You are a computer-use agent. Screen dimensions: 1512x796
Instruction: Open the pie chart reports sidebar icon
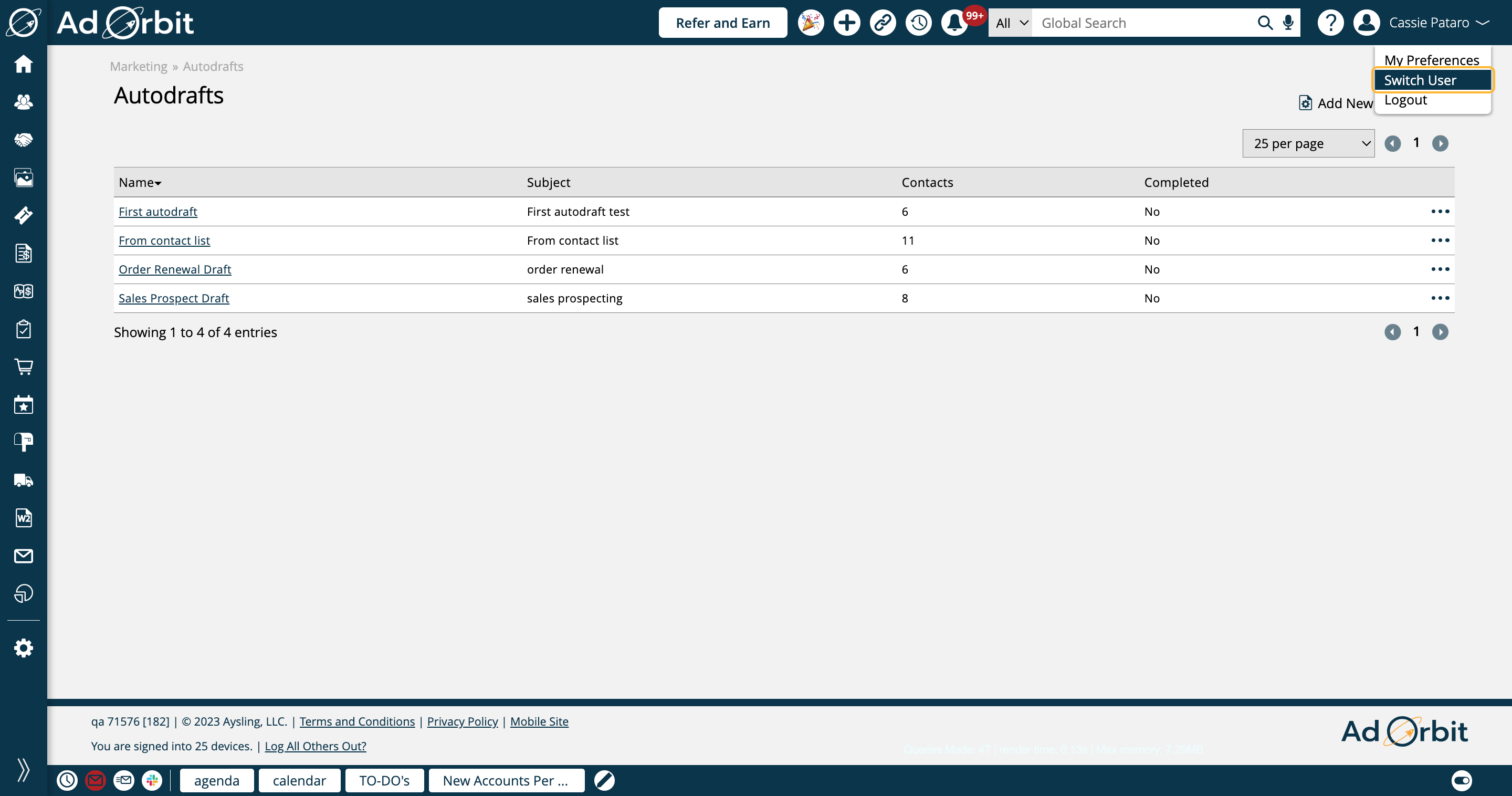(24, 594)
